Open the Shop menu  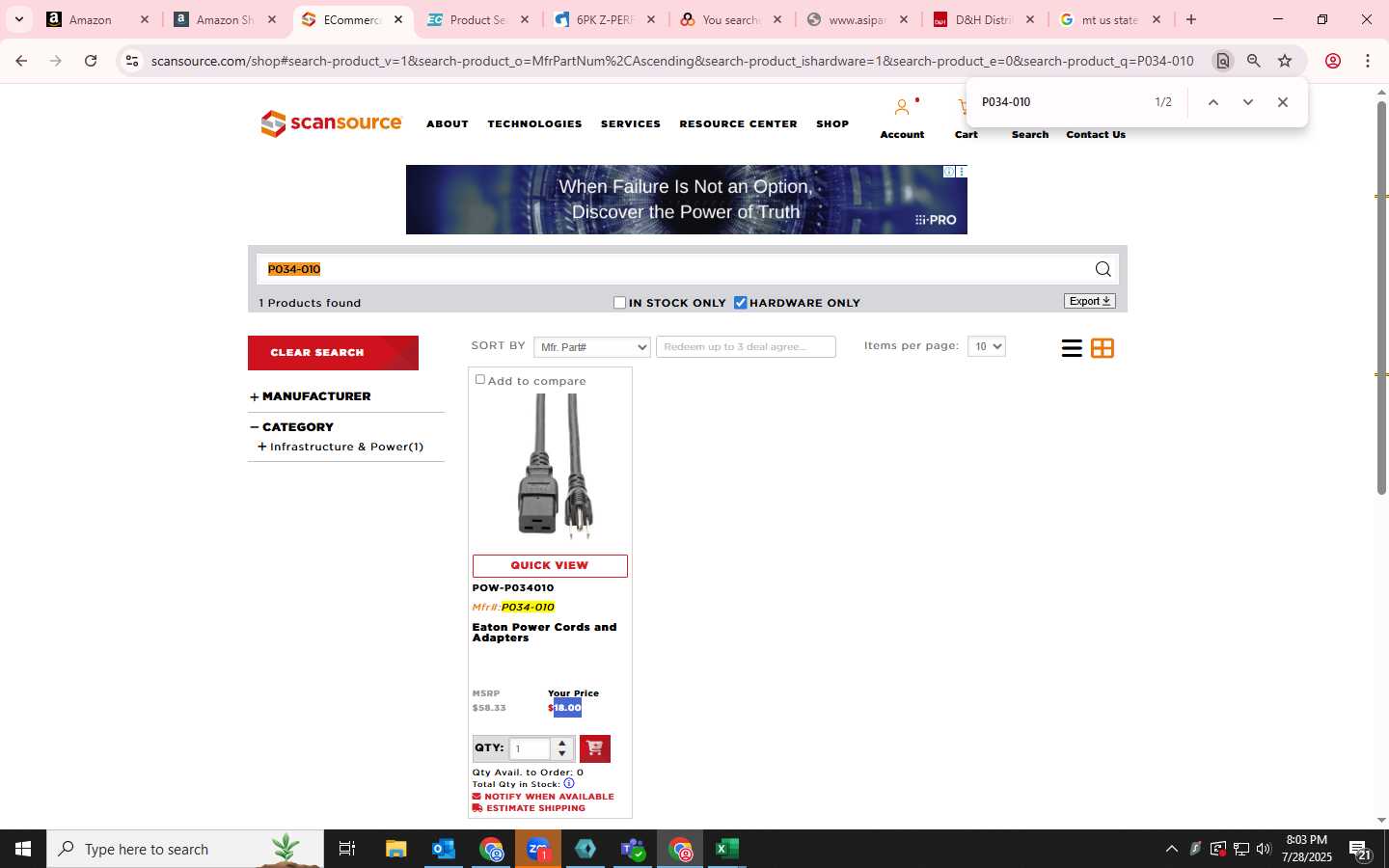[x=832, y=124]
